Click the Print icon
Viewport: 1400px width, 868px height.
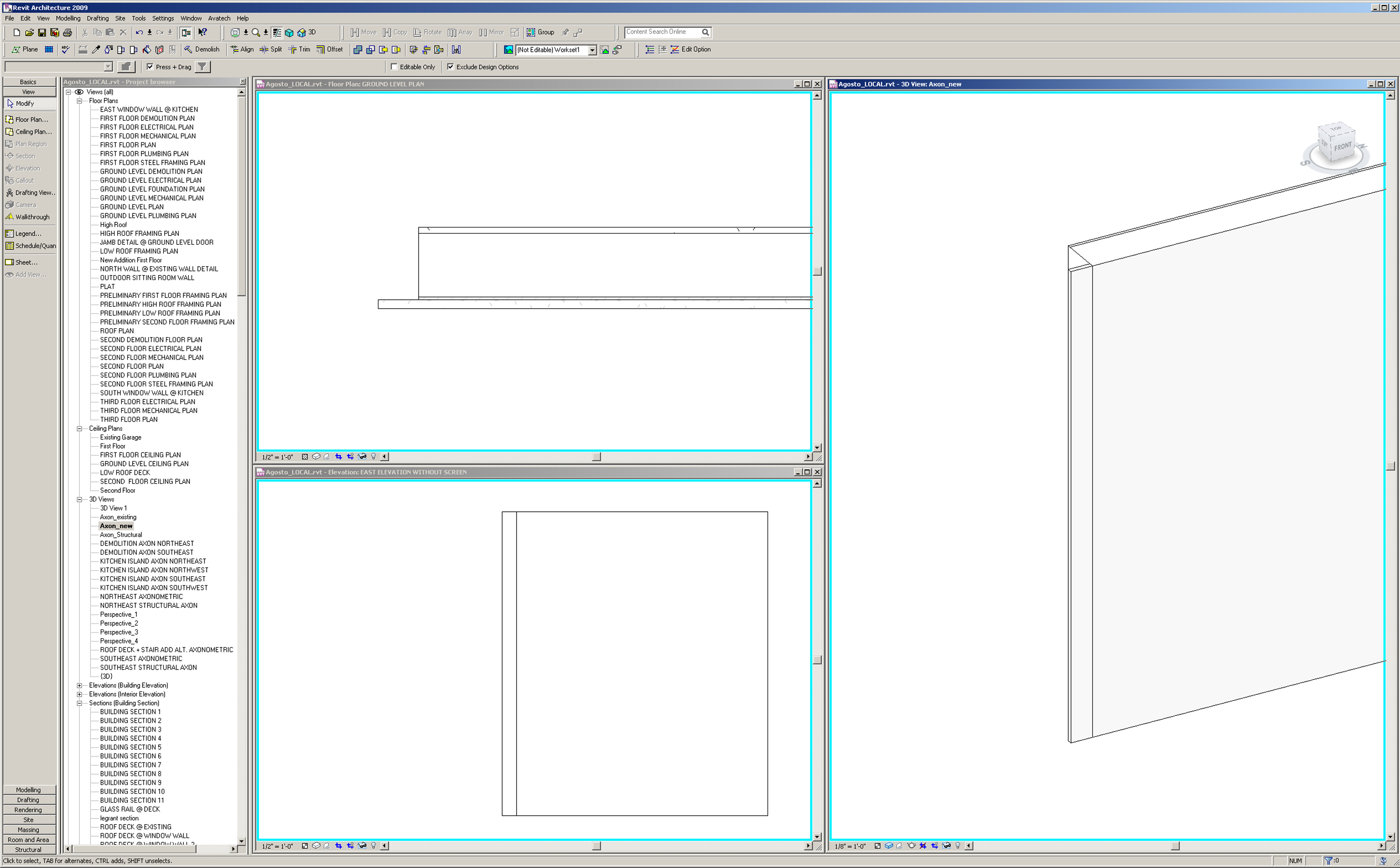(67, 33)
